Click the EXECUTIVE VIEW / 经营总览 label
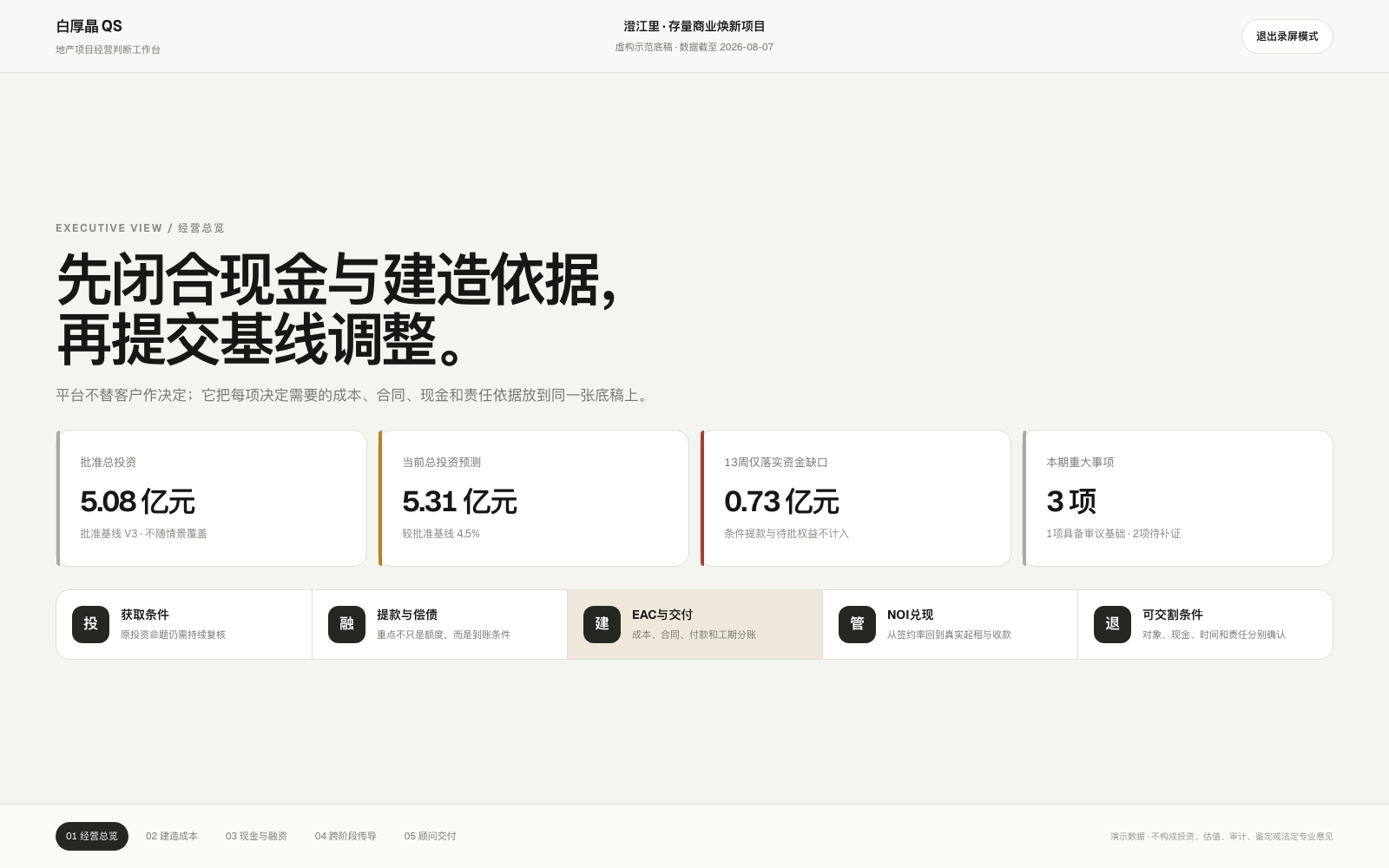 (140, 228)
